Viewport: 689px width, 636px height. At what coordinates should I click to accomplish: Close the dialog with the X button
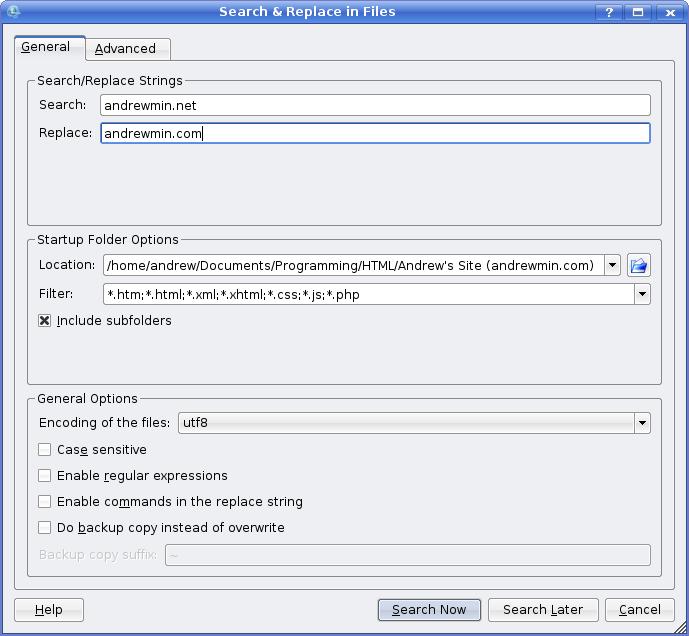(x=670, y=12)
